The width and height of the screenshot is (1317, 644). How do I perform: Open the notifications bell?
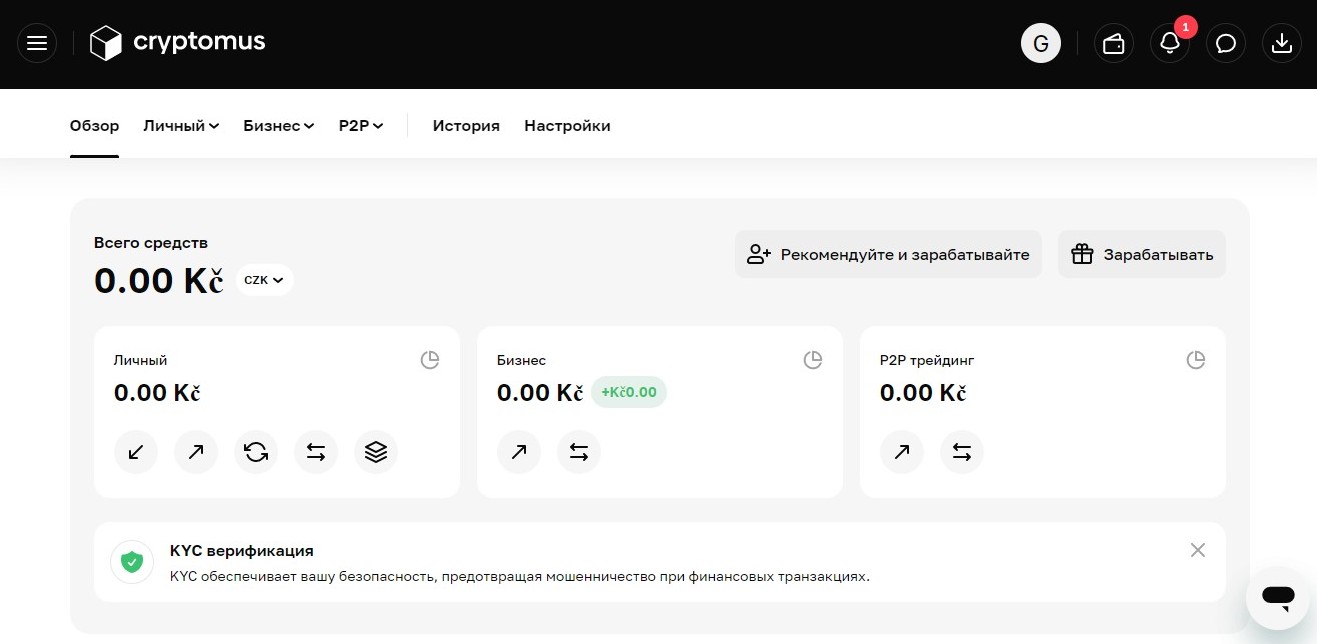coord(1169,43)
